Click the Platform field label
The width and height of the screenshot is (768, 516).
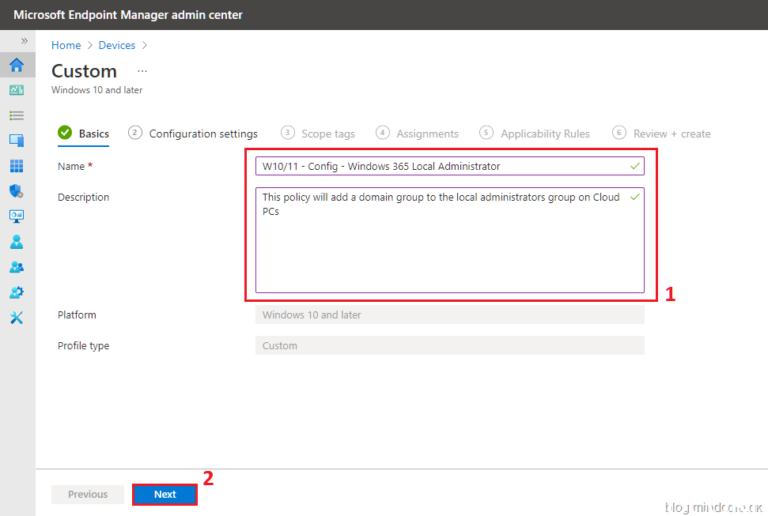tap(77, 315)
